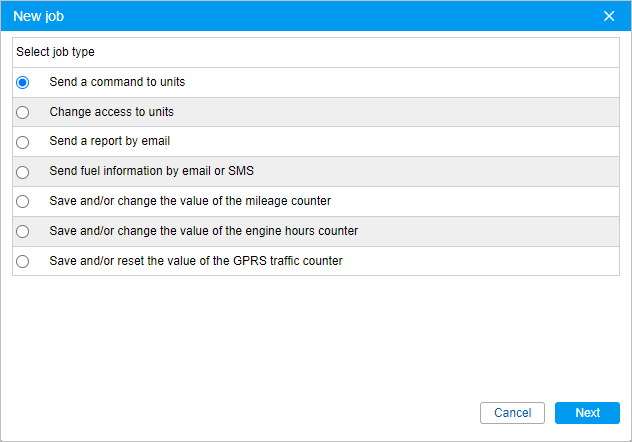
Task: Click the Cancel button
Action: coord(512,413)
